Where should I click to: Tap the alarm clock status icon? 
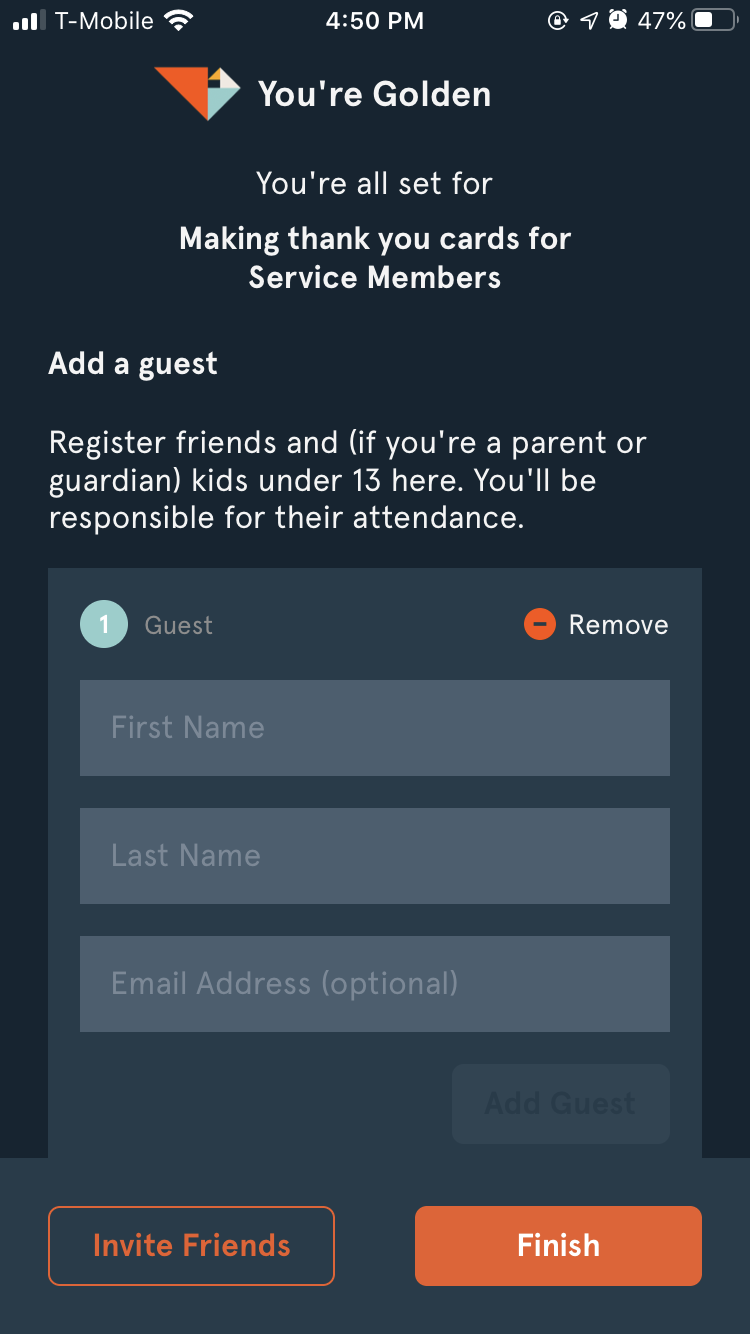coord(619,21)
